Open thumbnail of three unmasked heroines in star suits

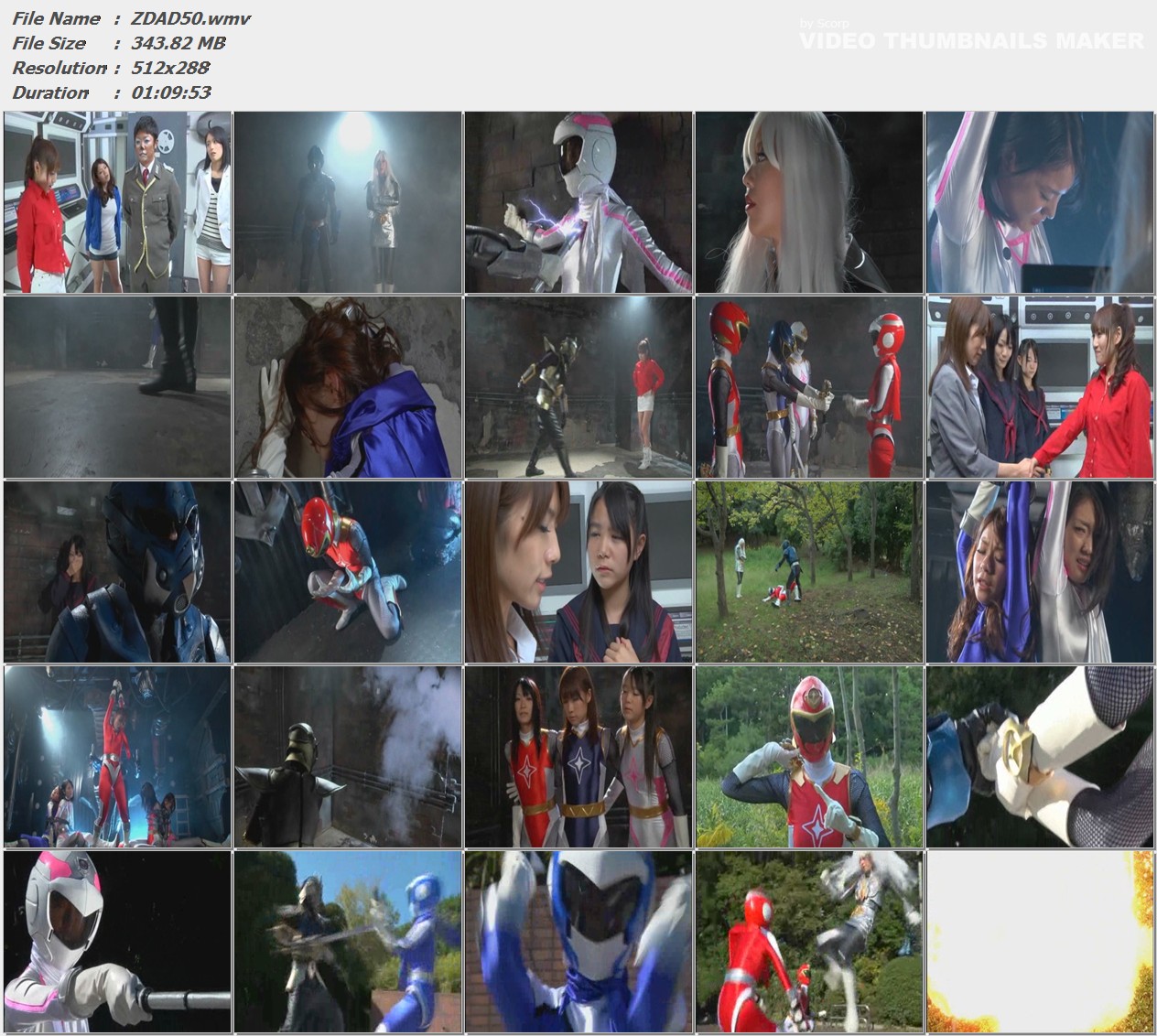pos(579,757)
